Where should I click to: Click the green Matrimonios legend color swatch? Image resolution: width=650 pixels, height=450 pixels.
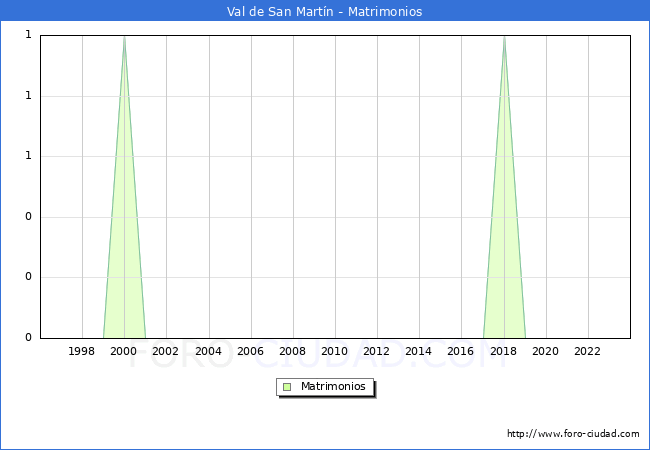287,387
